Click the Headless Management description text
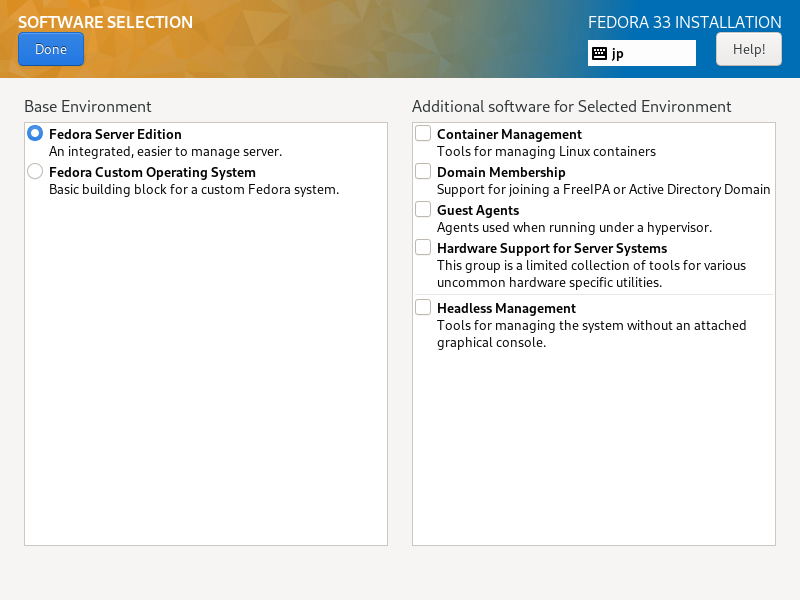Viewport: 800px width, 600px height. (x=591, y=334)
